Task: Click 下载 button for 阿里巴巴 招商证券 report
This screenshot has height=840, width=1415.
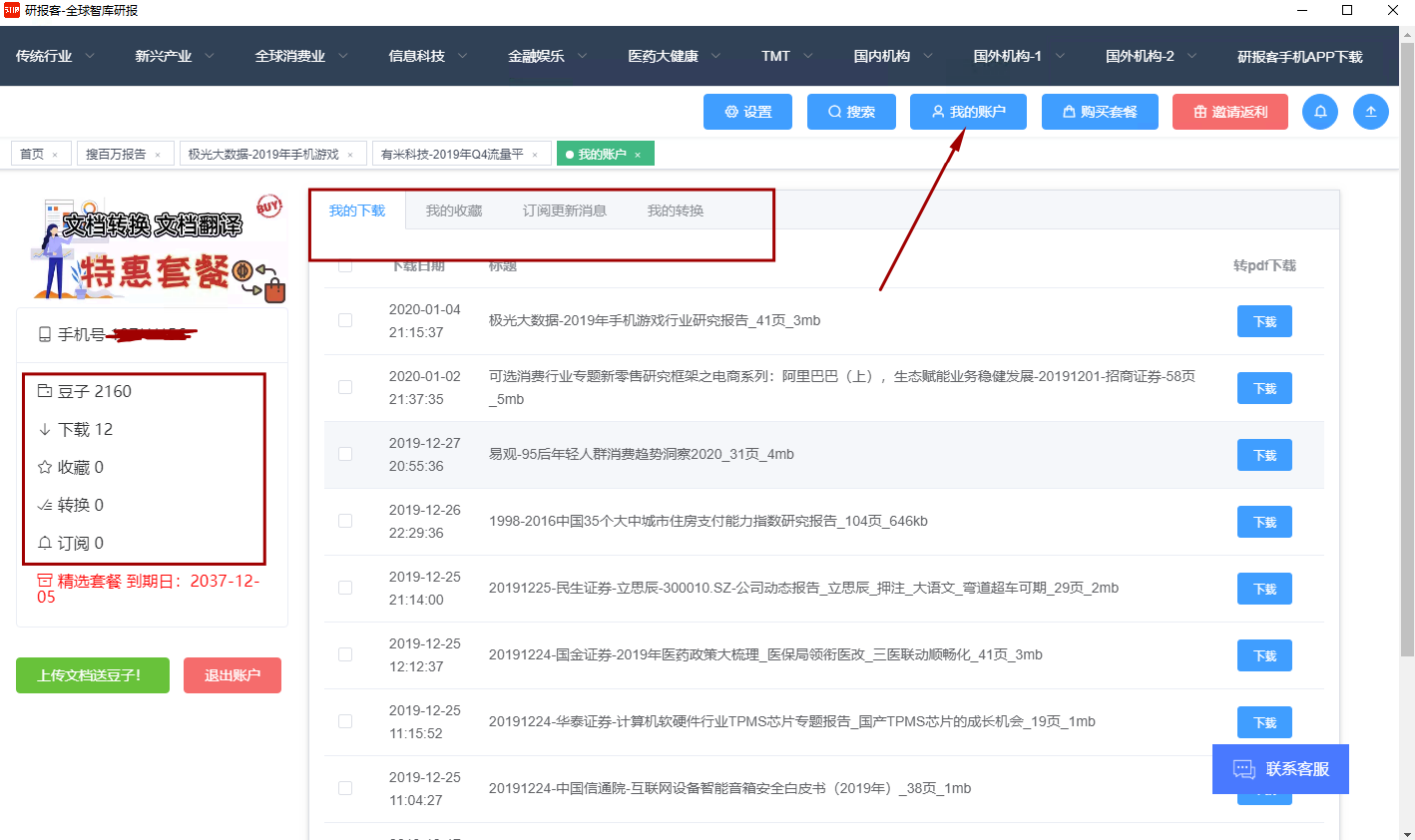Action: point(1265,388)
